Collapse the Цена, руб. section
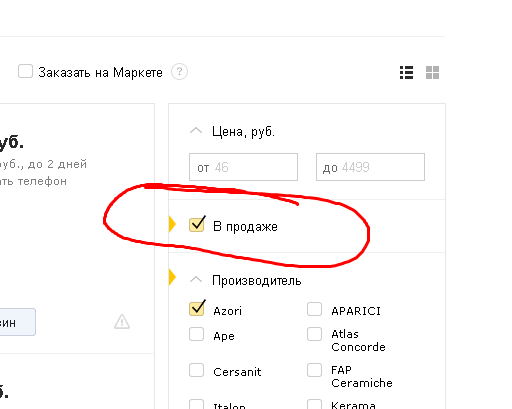The height and width of the screenshot is (409, 512). click(x=196, y=131)
